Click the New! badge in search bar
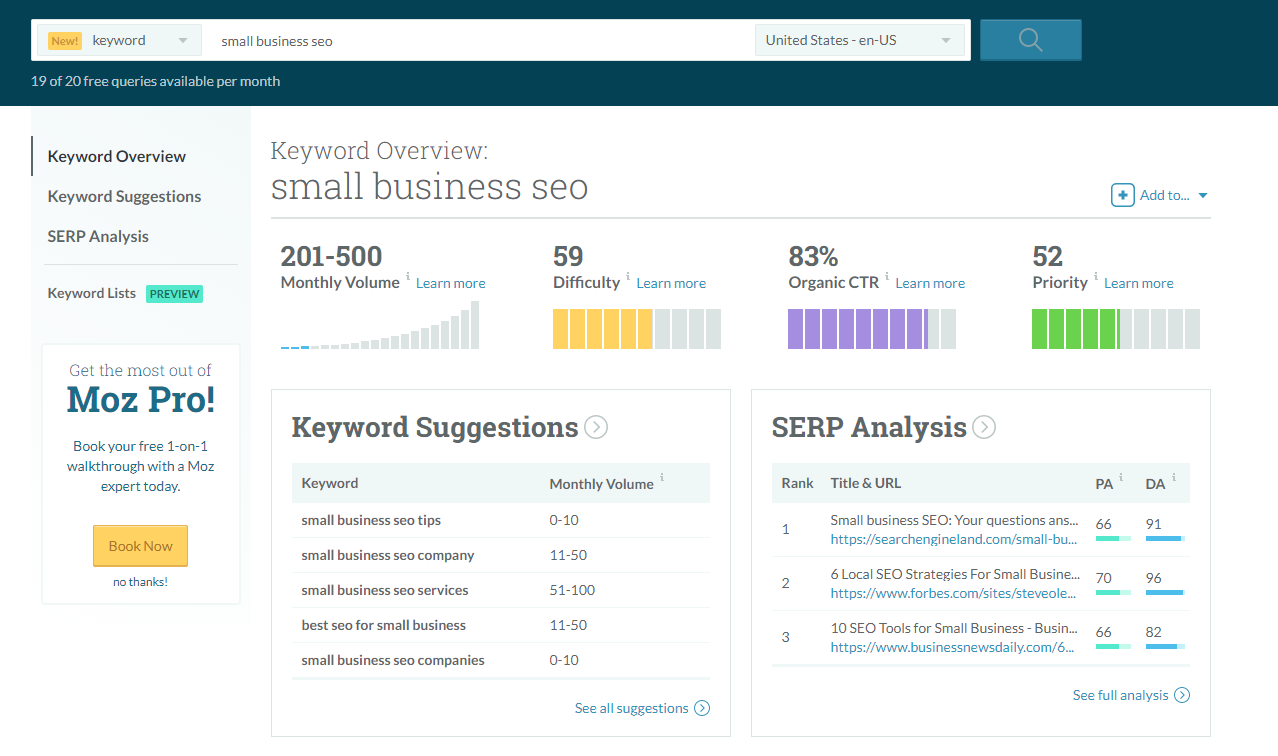The image size is (1278, 756). (x=65, y=41)
